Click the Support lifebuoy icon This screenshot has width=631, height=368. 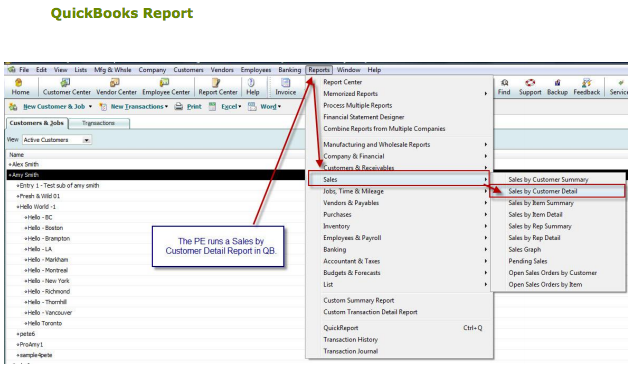[x=530, y=83]
